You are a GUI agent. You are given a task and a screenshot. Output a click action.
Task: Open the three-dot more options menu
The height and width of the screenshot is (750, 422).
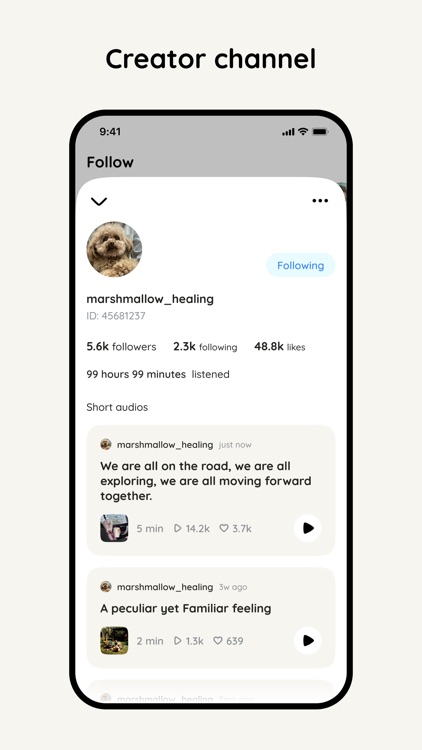[320, 200]
